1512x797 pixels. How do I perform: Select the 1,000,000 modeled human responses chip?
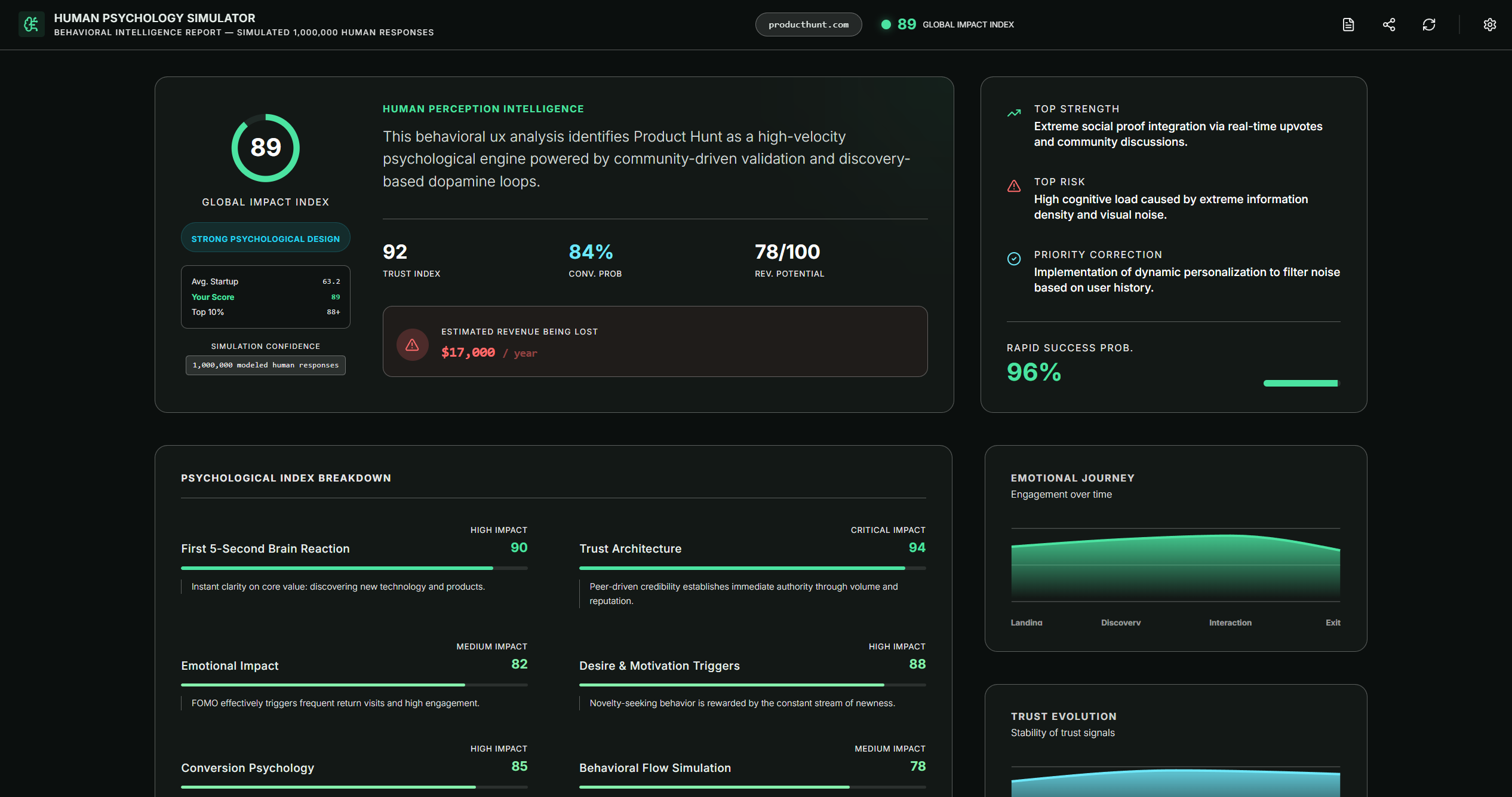coord(265,365)
